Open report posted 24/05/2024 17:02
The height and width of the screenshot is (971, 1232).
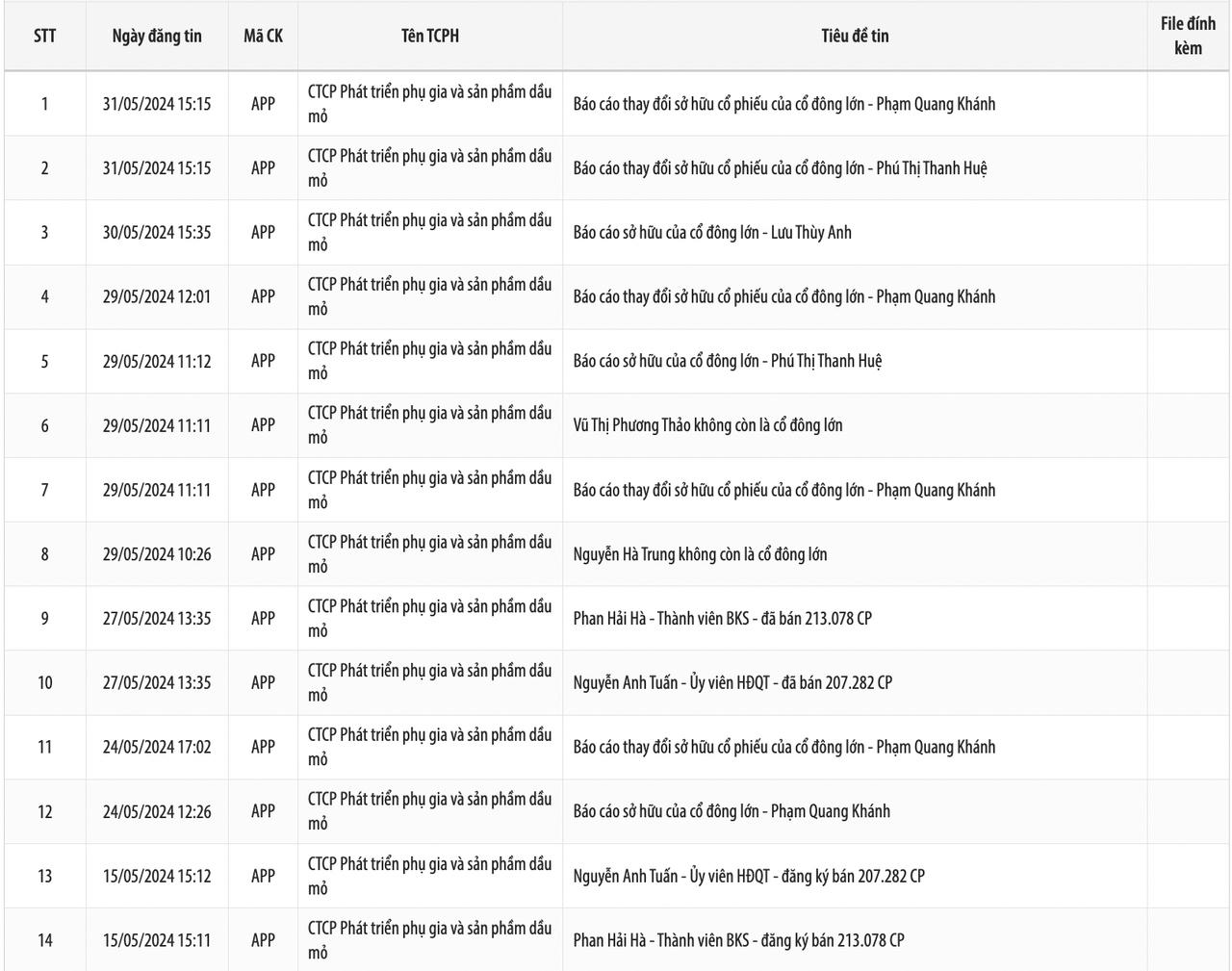783,747
